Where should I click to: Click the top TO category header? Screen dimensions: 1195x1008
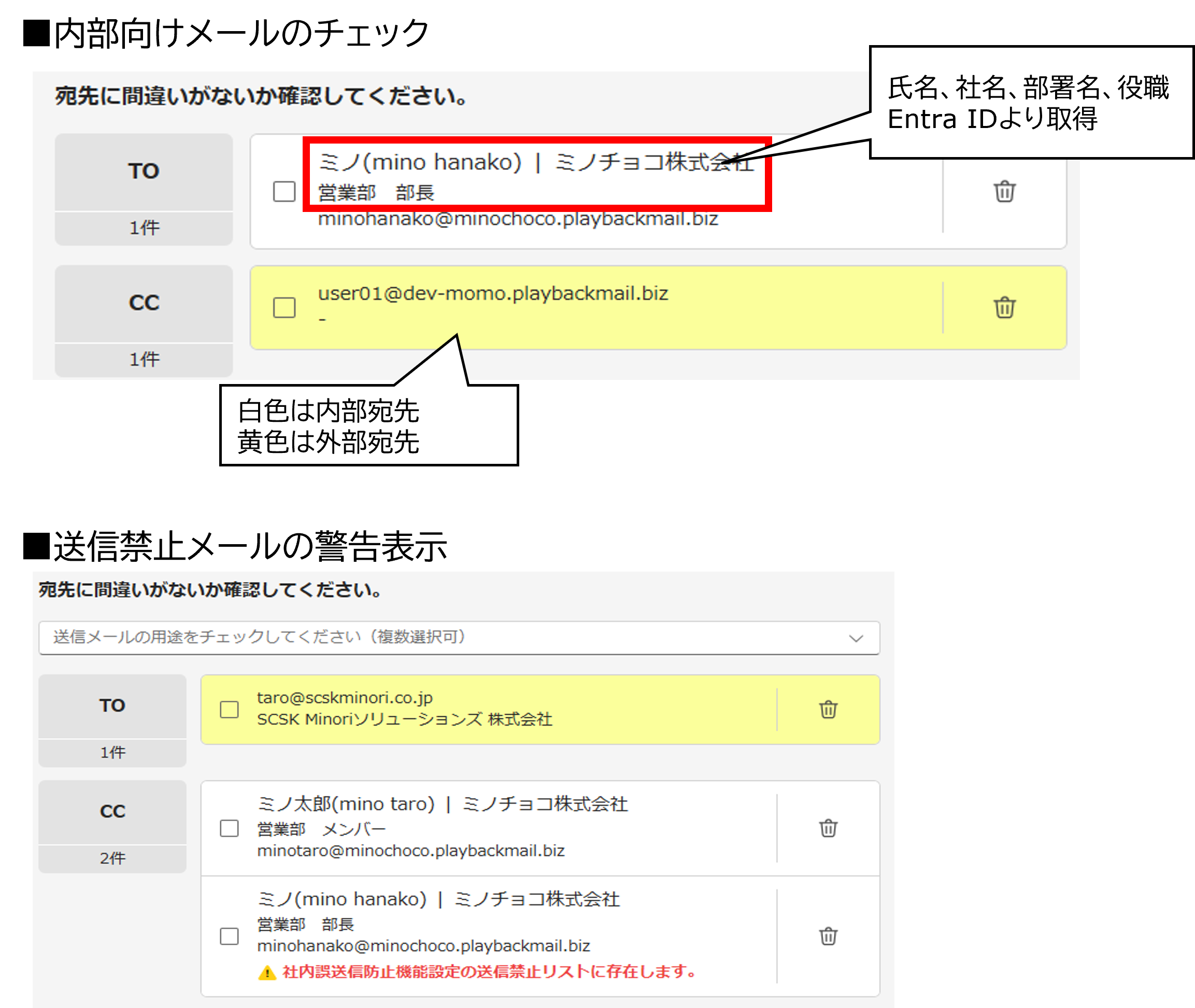coord(144,172)
